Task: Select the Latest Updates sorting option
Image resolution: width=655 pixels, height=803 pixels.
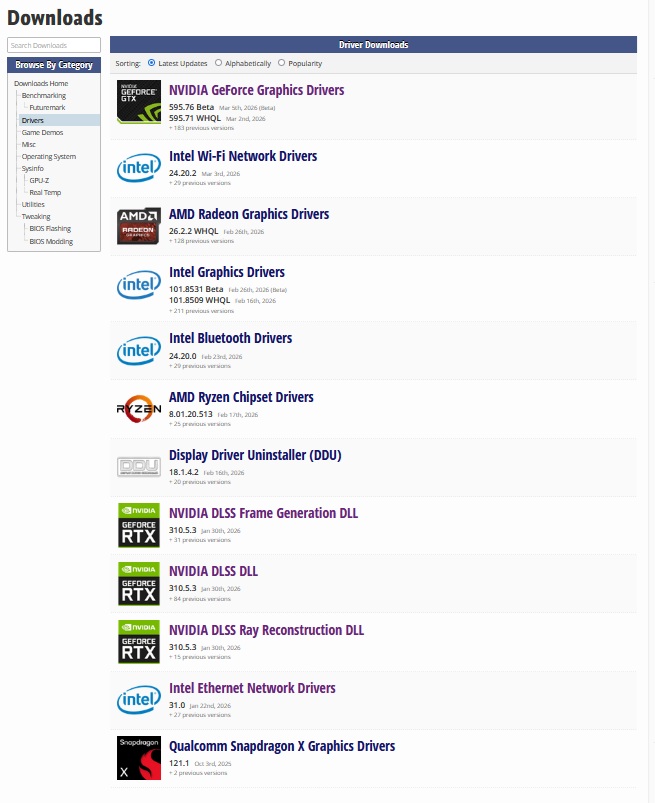Action: (x=151, y=63)
